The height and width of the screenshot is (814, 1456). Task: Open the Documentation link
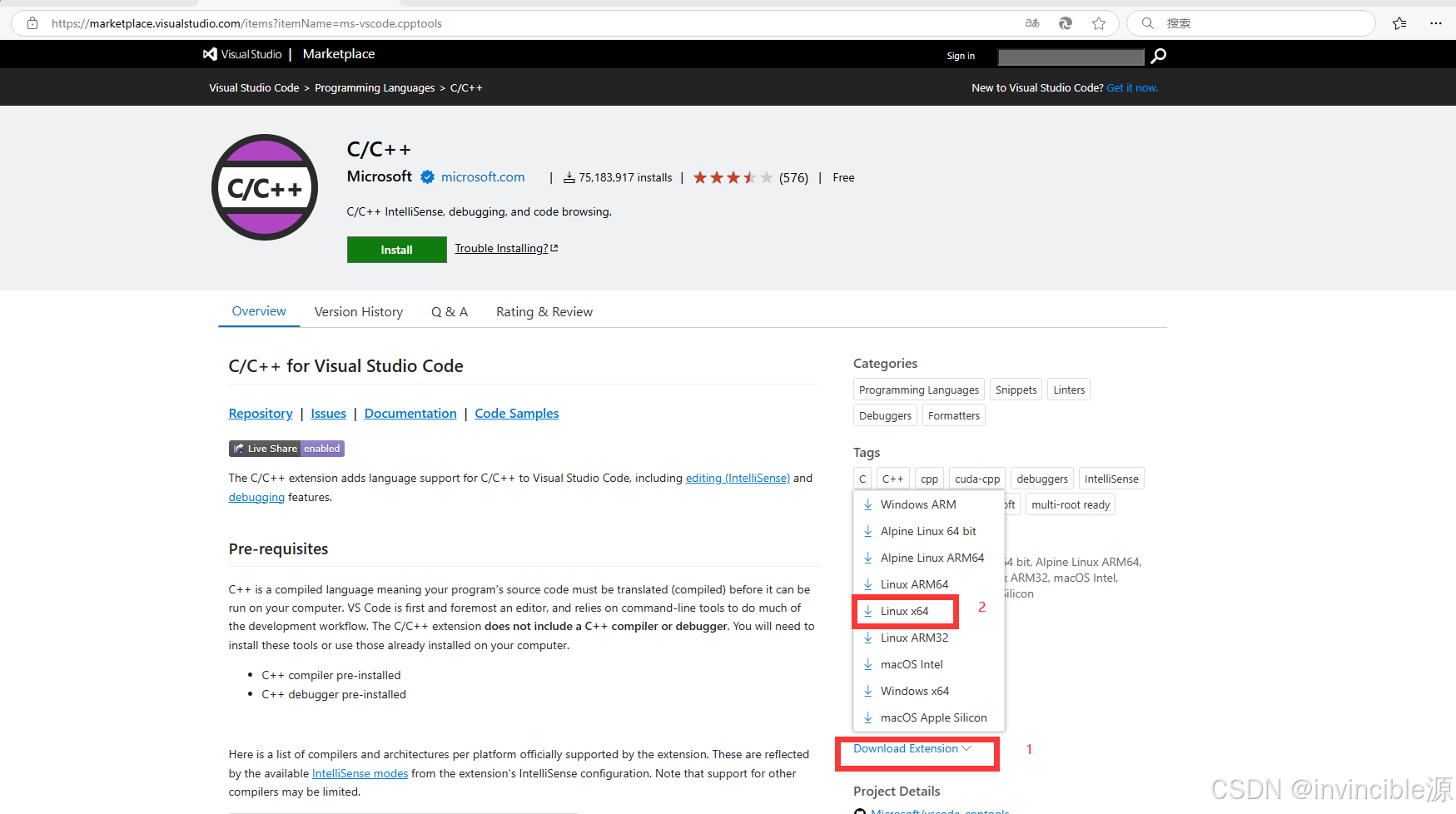click(x=410, y=414)
